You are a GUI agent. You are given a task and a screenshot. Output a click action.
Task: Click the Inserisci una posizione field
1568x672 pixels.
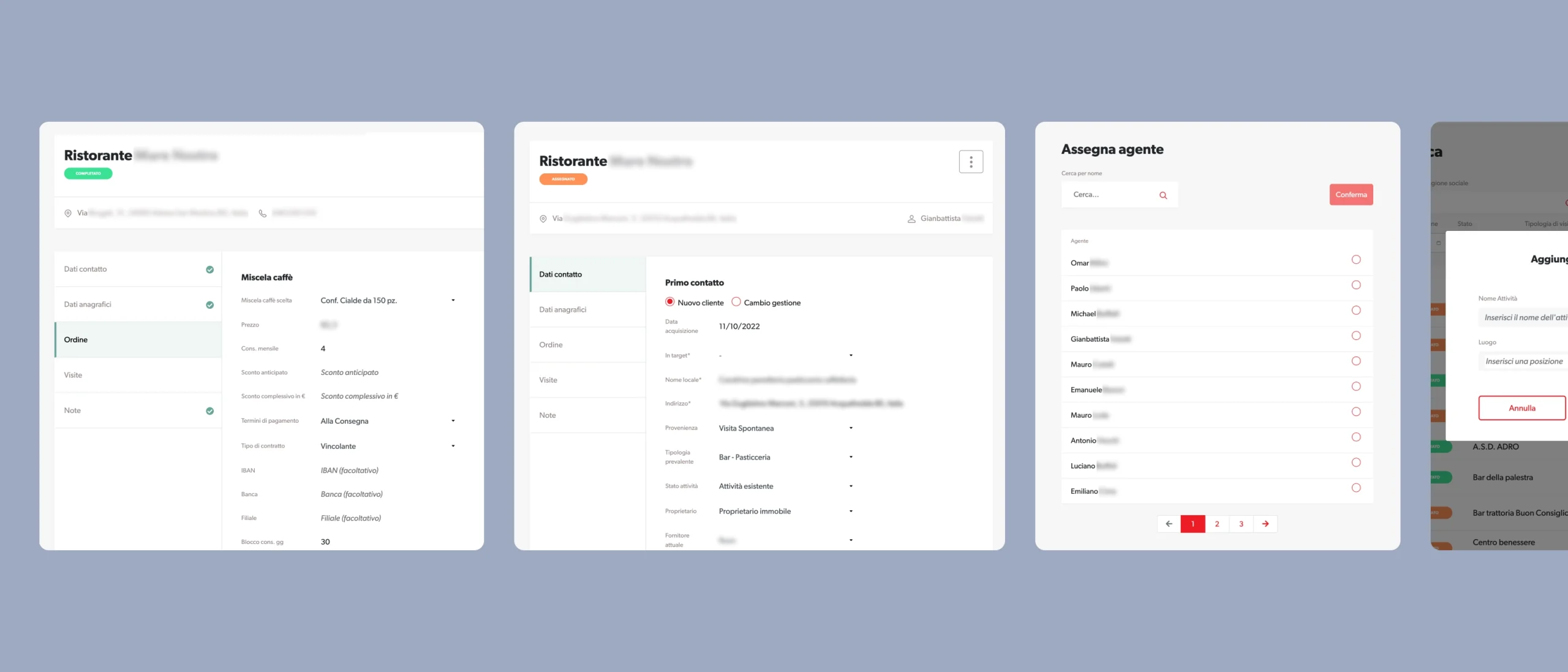click(1524, 361)
